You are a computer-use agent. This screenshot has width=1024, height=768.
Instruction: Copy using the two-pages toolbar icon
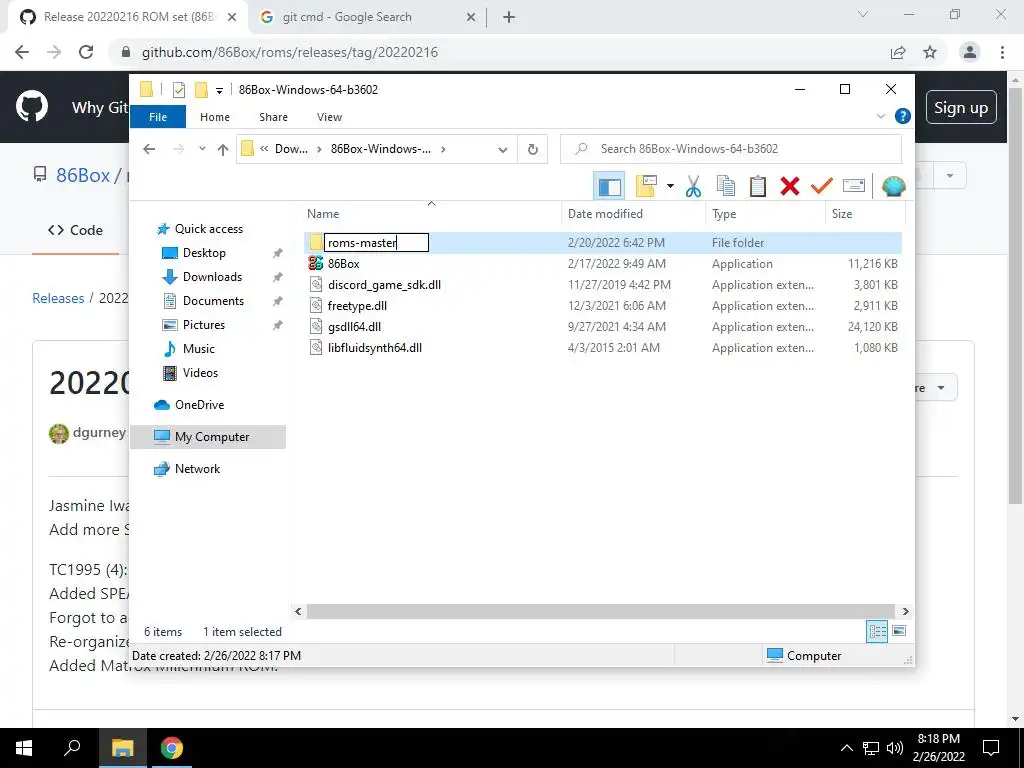coord(726,186)
